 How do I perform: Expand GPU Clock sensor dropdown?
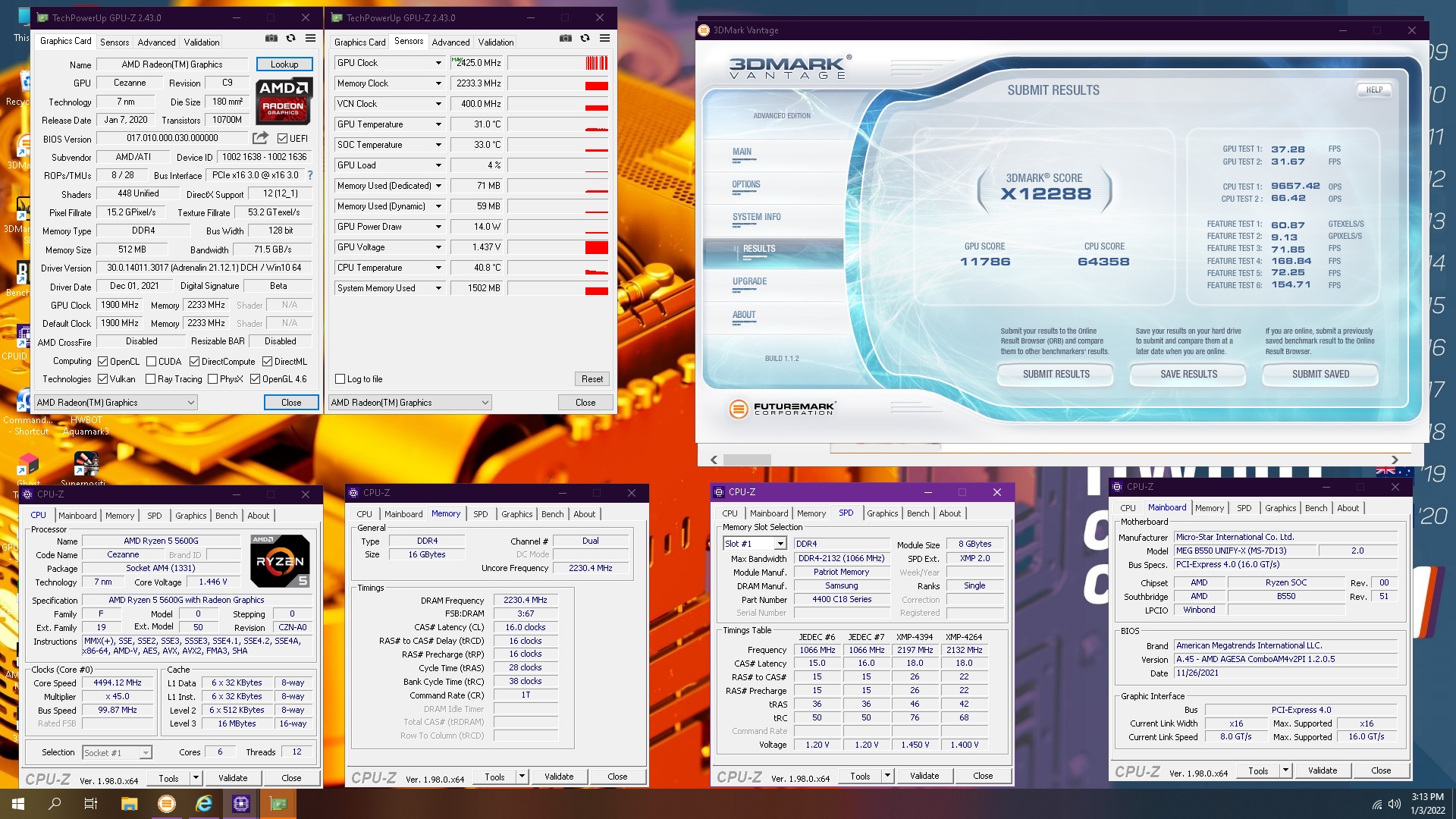[x=438, y=63]
